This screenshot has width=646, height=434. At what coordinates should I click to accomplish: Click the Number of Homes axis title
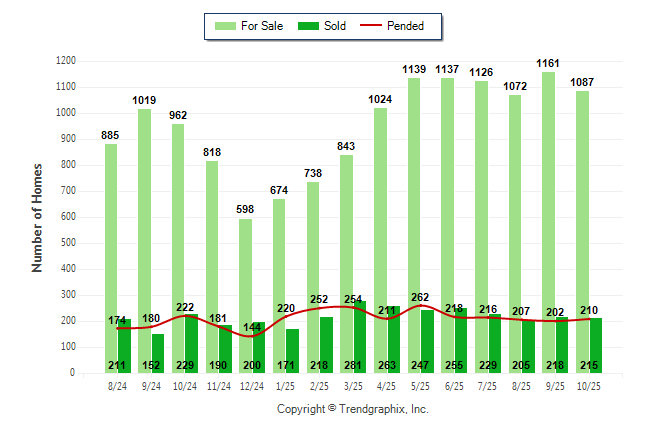click(x=37, y=217)
